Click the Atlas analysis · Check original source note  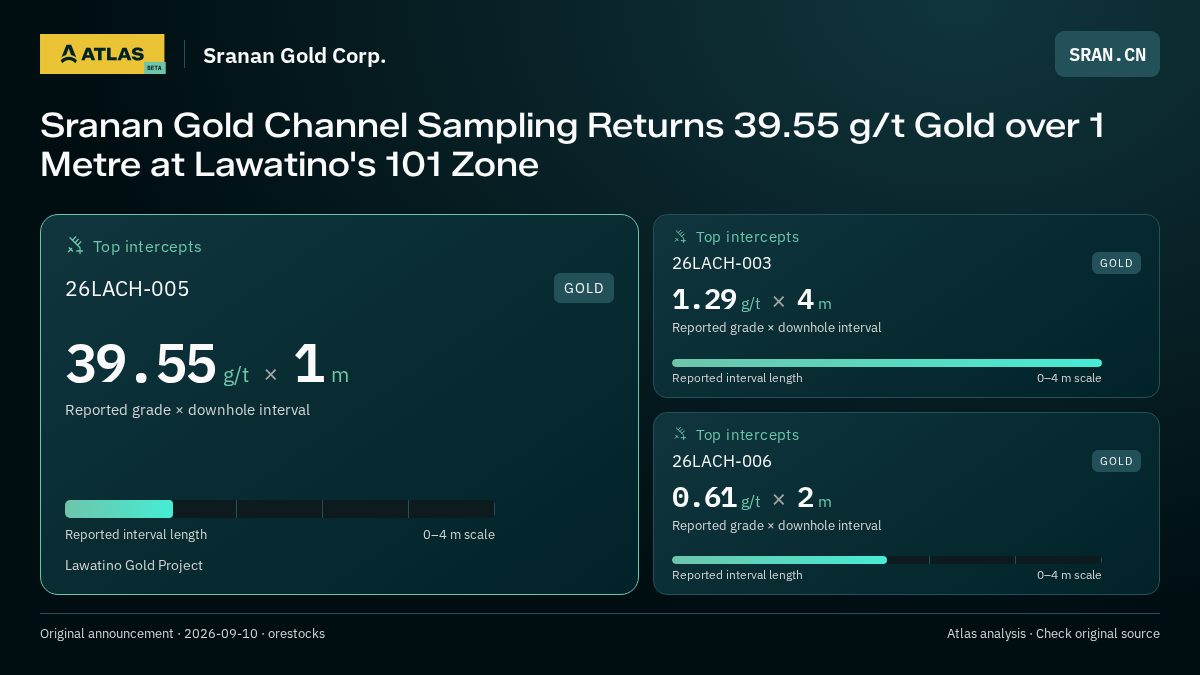tap(1053, 633)
